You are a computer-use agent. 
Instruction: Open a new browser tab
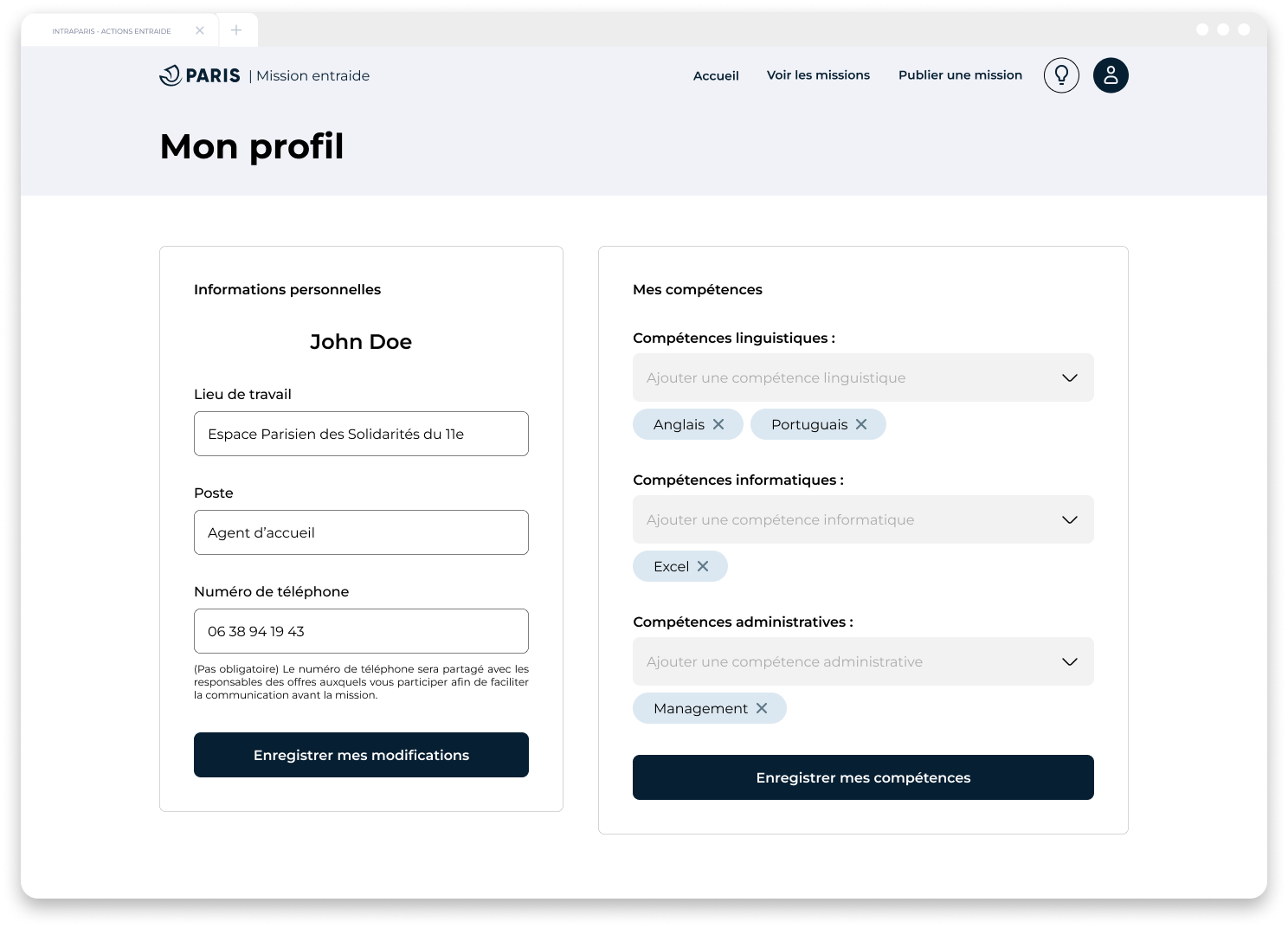click(x=236, y=30)
